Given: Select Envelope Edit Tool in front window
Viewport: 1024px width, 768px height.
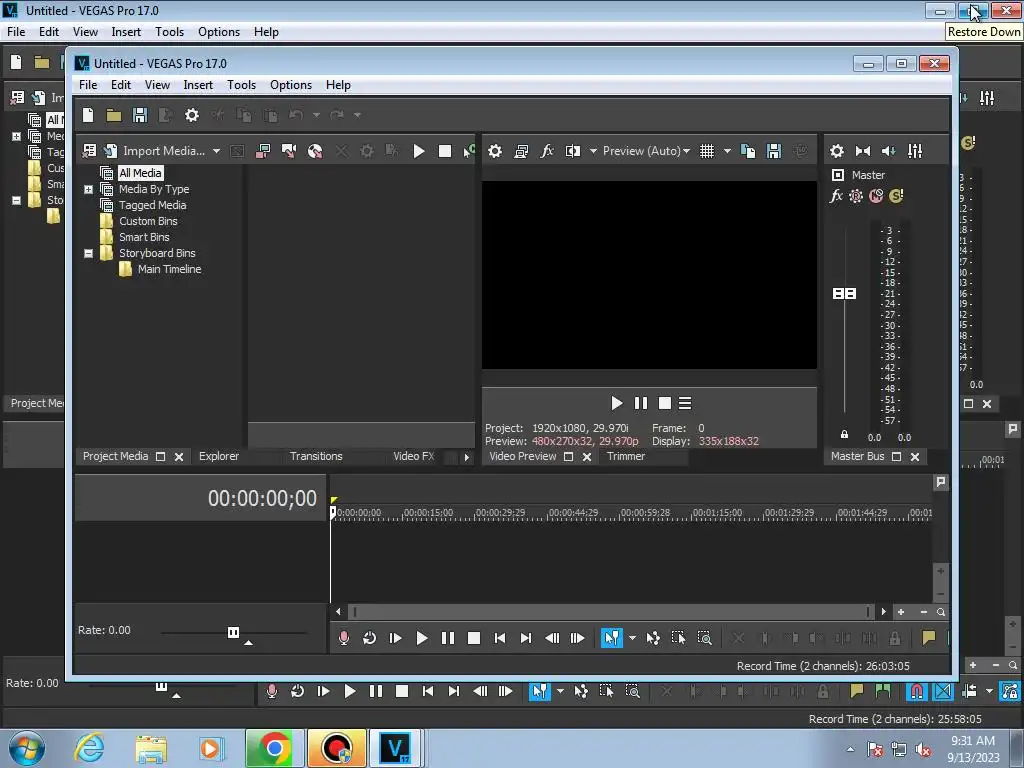Looking at the screenshot, I should click(652, 637).
